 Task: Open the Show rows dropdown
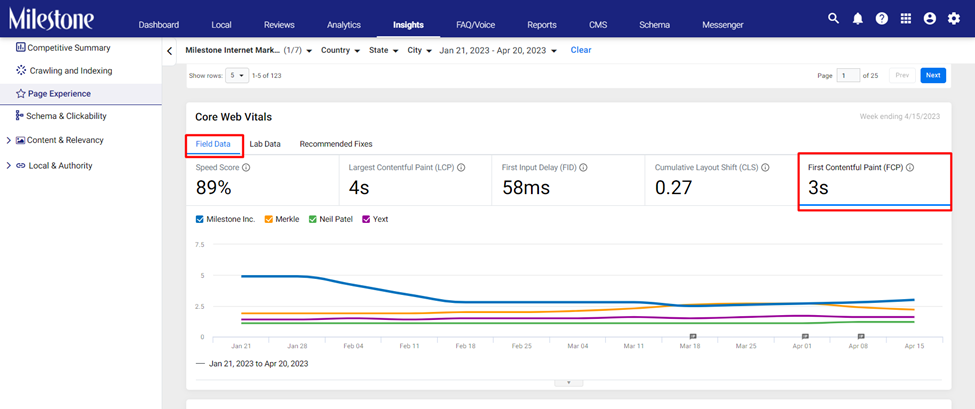point(237,75)
